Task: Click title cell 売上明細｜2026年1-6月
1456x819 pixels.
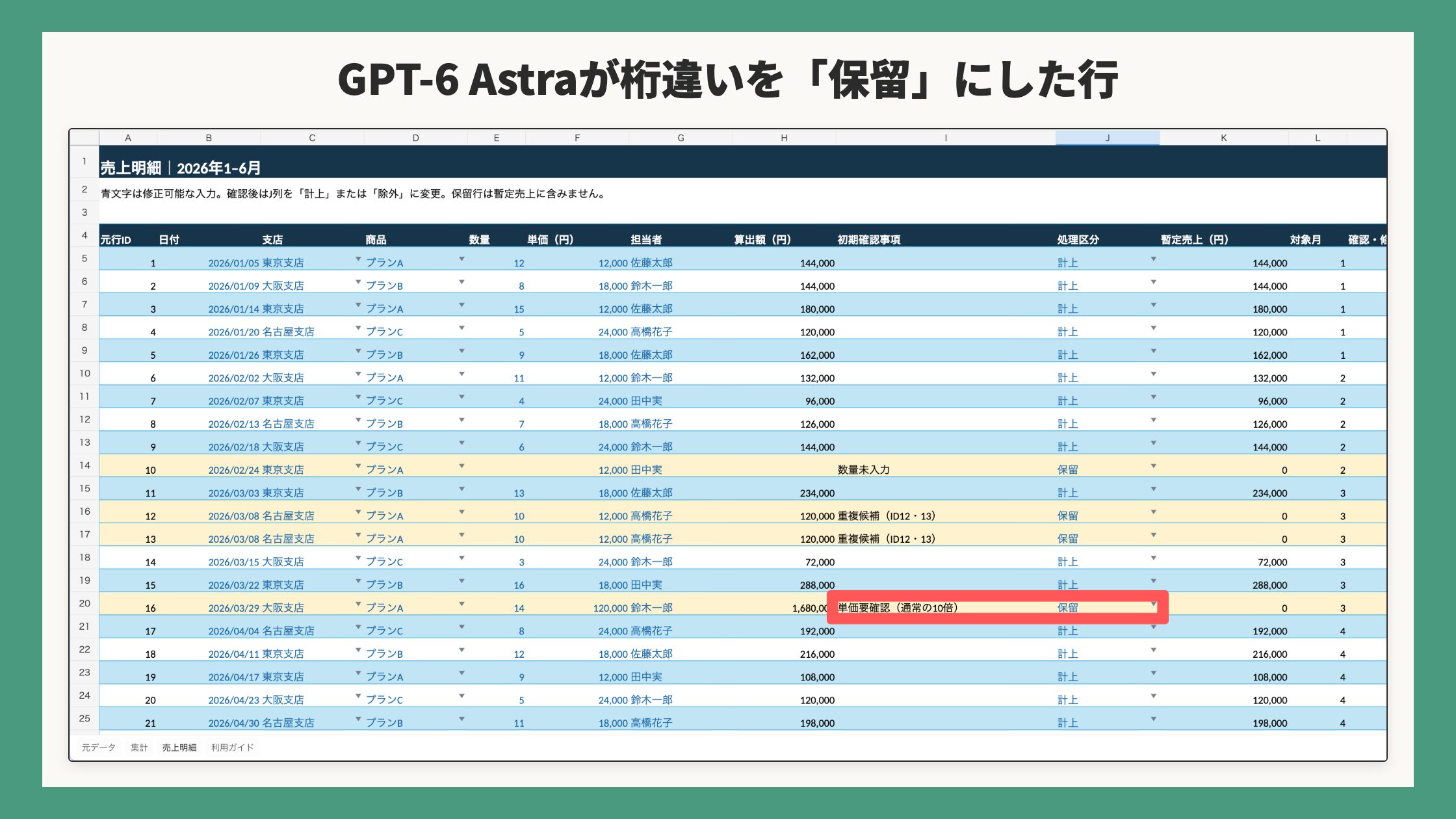Action: pyautogui.click(x=180, y=168)
